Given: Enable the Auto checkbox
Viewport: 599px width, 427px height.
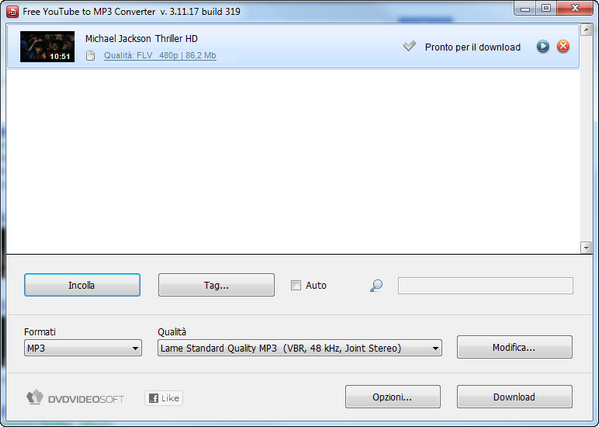Looking at the screenshot, I should click(296, 285).
